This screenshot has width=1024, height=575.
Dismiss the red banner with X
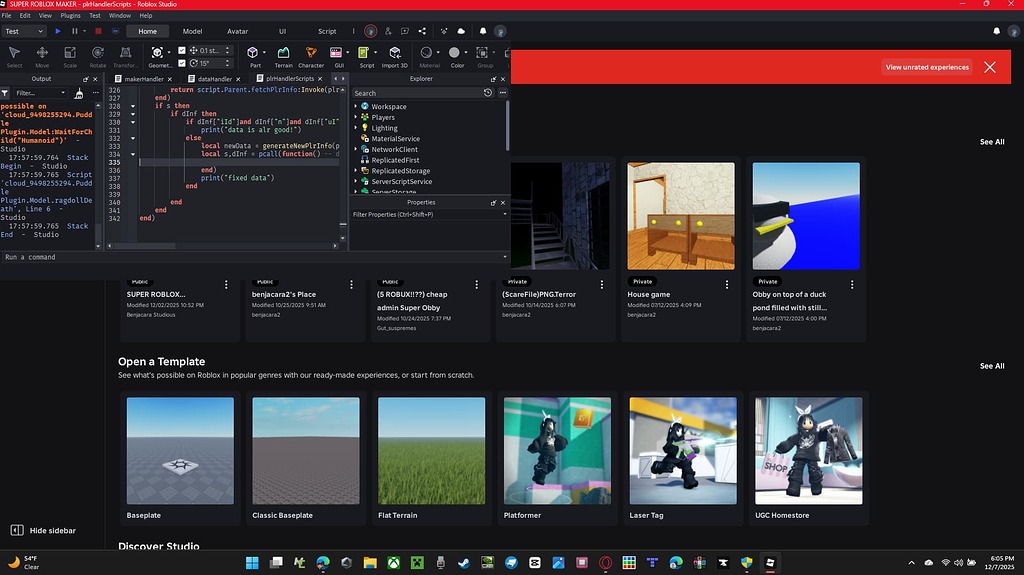[x=990, y=67]
